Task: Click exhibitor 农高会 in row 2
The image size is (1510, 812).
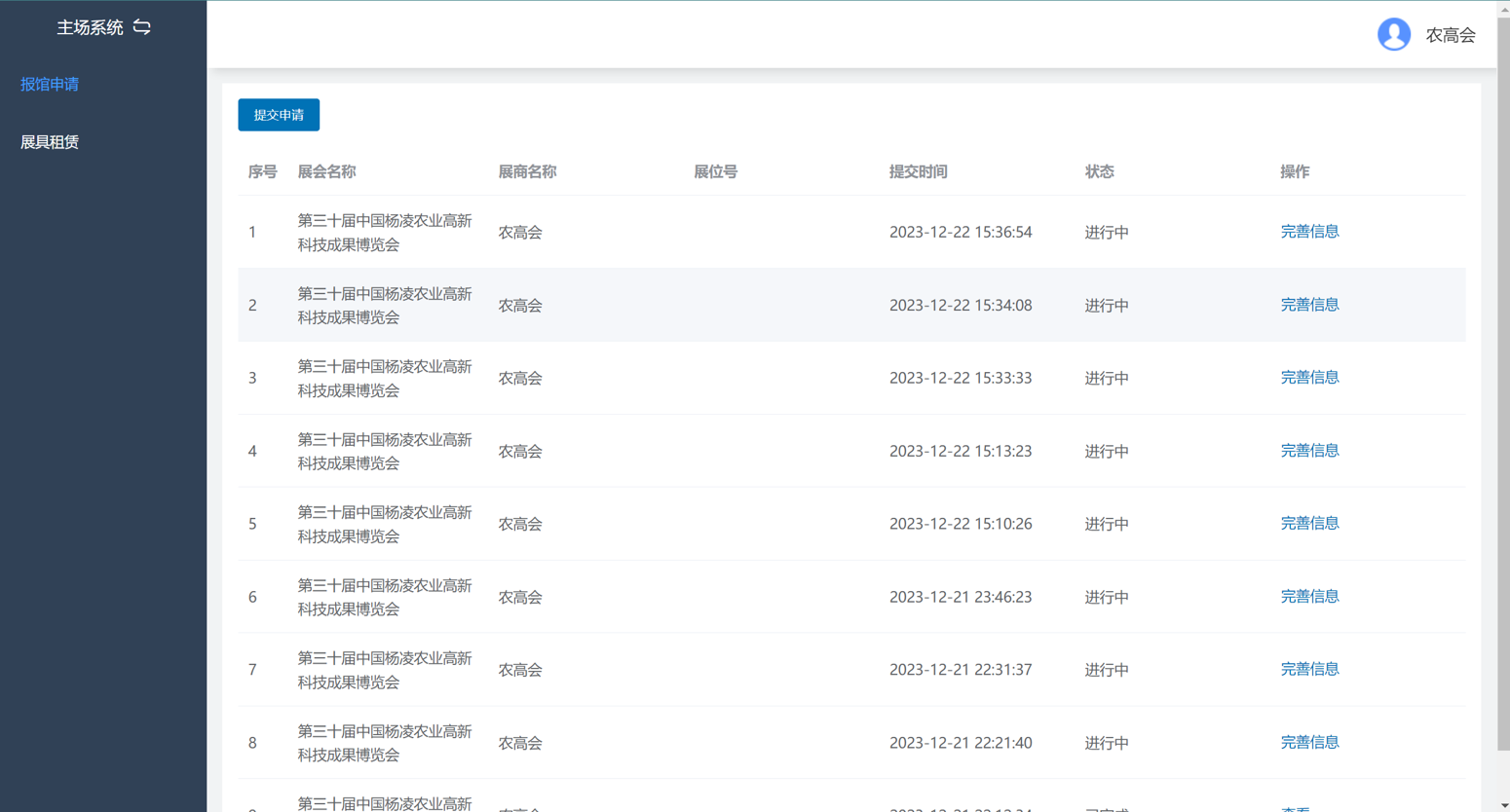Action: [x=520, y=306]
